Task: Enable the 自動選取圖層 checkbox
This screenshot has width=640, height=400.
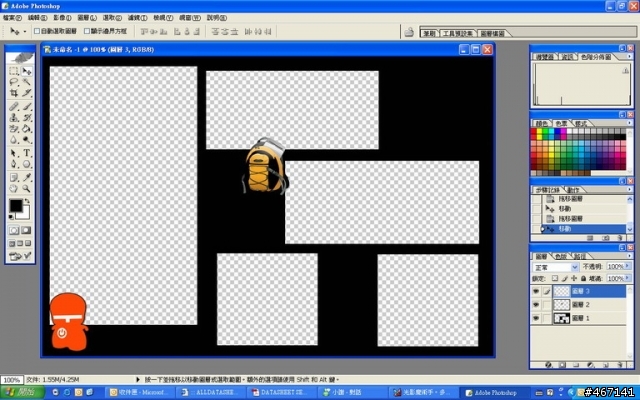Action: [37, 31]
